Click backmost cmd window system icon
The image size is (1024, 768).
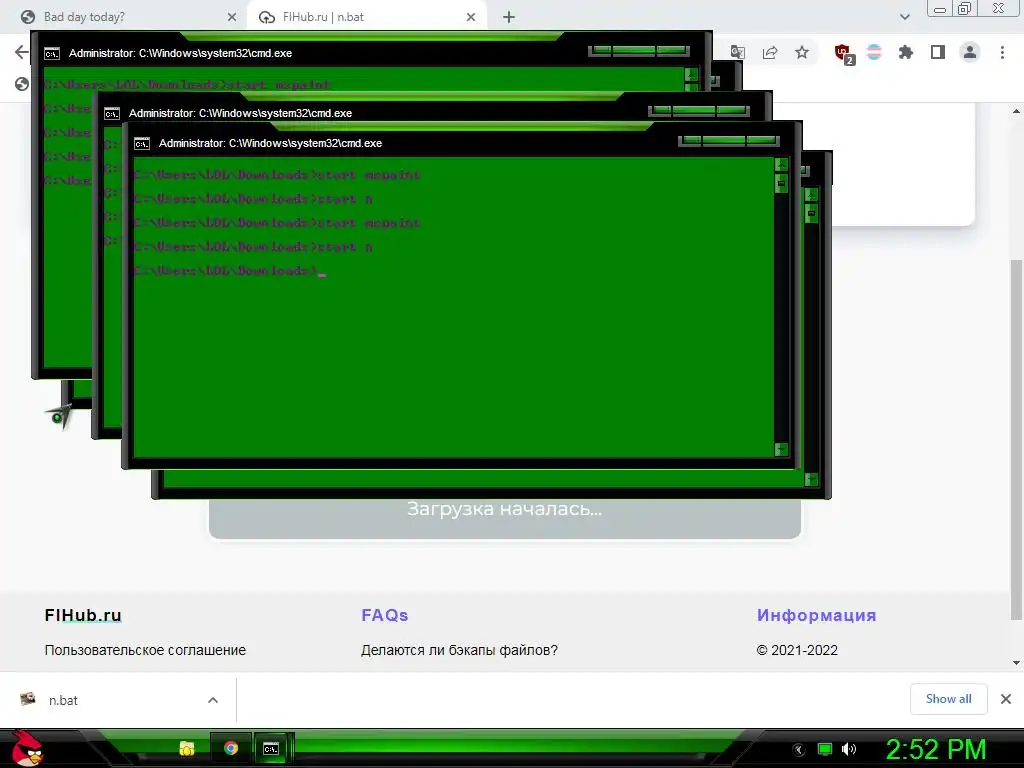click(x=52, y=54)
